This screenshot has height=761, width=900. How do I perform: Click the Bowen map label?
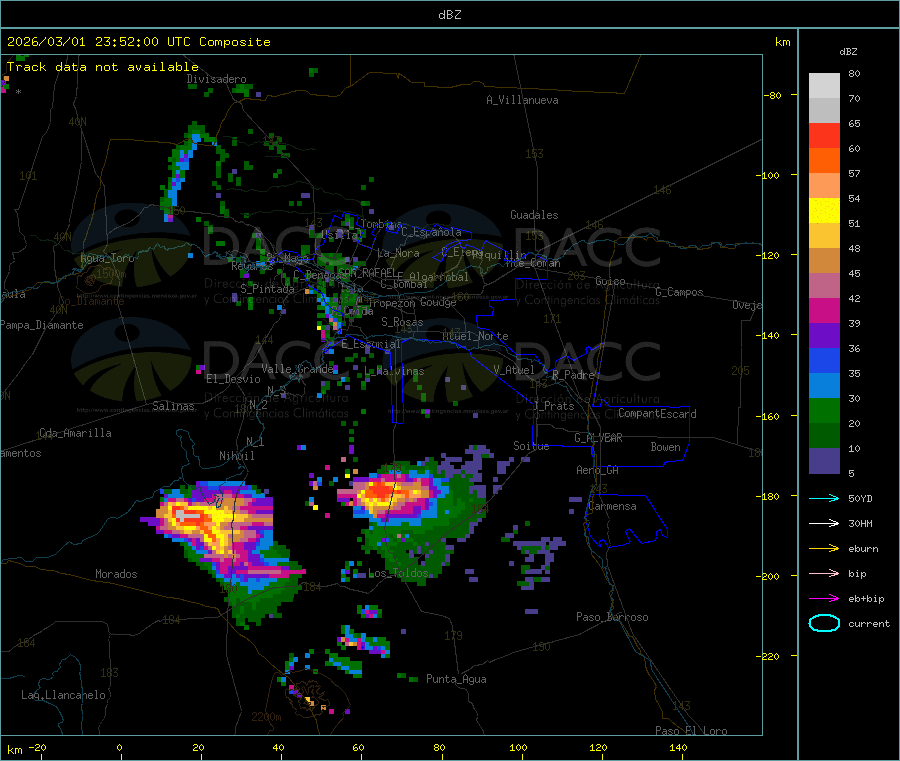665,446
